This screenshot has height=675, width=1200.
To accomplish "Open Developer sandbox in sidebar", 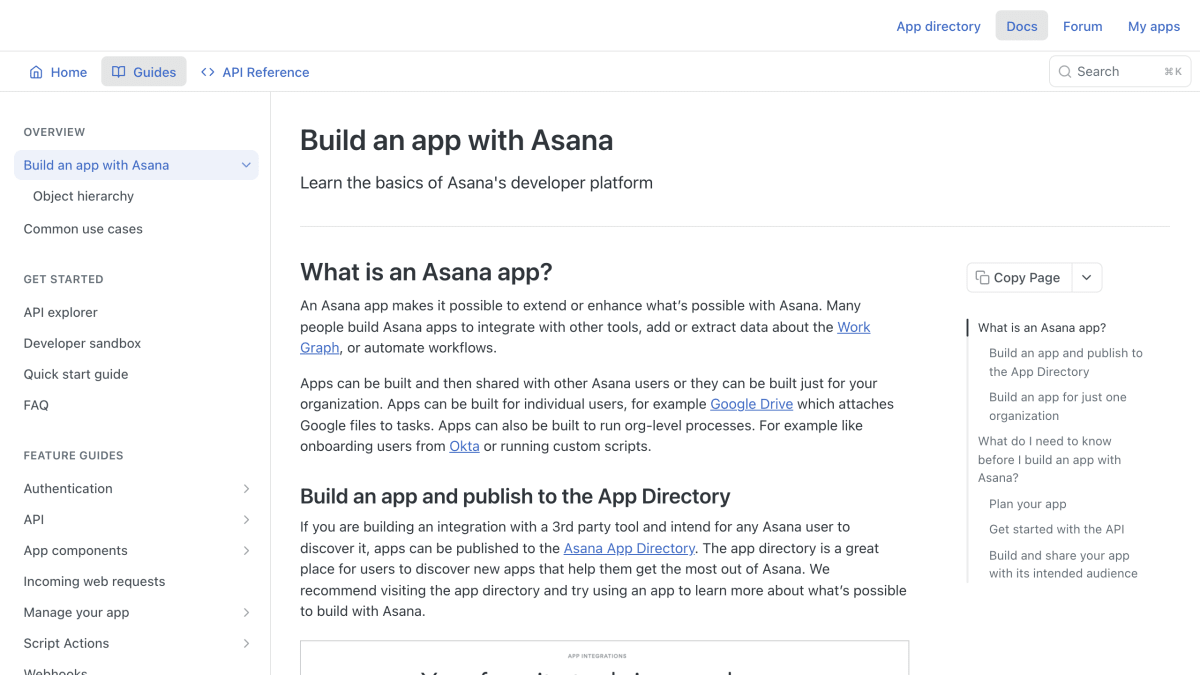I will click(82, 343).
